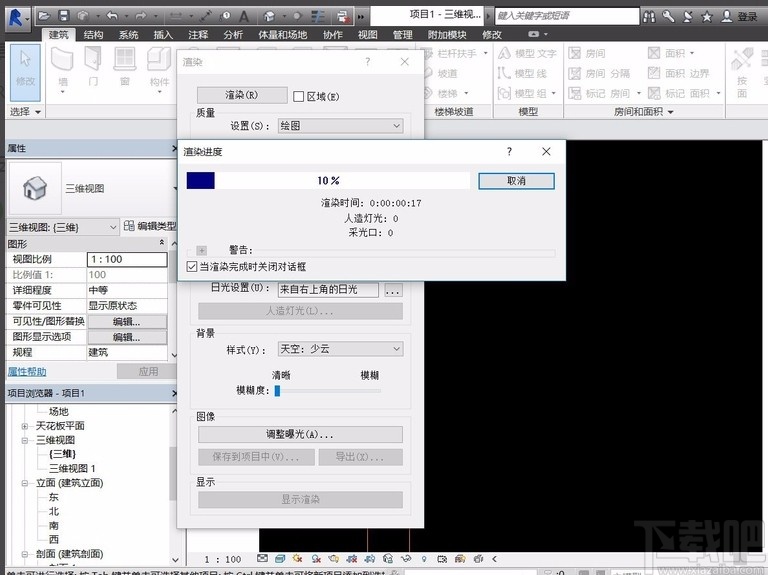Click the Visual Style cube icon
Image resolution: width=768 pixels, height=575 pixels.
coord(280,558)
